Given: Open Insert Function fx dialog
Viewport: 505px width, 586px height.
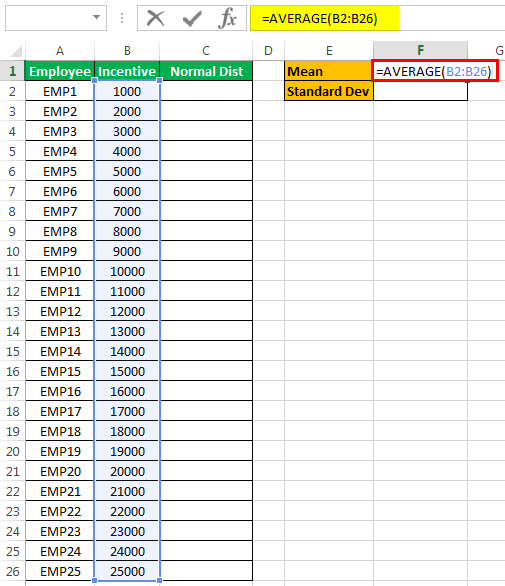Looking at the screenshot, I should tap(227, 18).
